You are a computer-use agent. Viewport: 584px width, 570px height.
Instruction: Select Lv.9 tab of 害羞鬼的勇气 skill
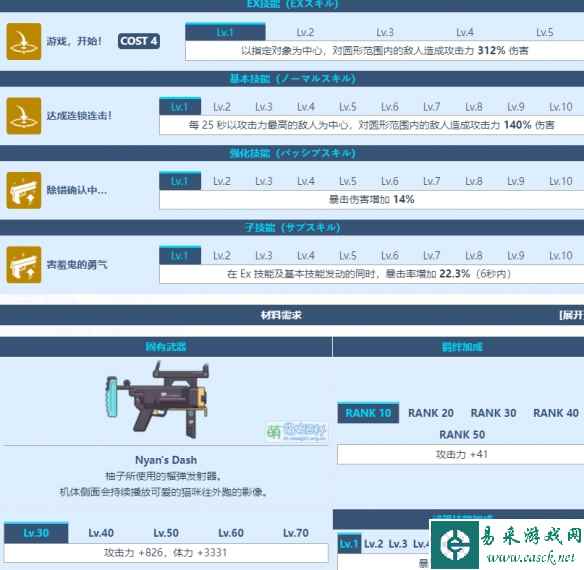(x=516, y=256)
